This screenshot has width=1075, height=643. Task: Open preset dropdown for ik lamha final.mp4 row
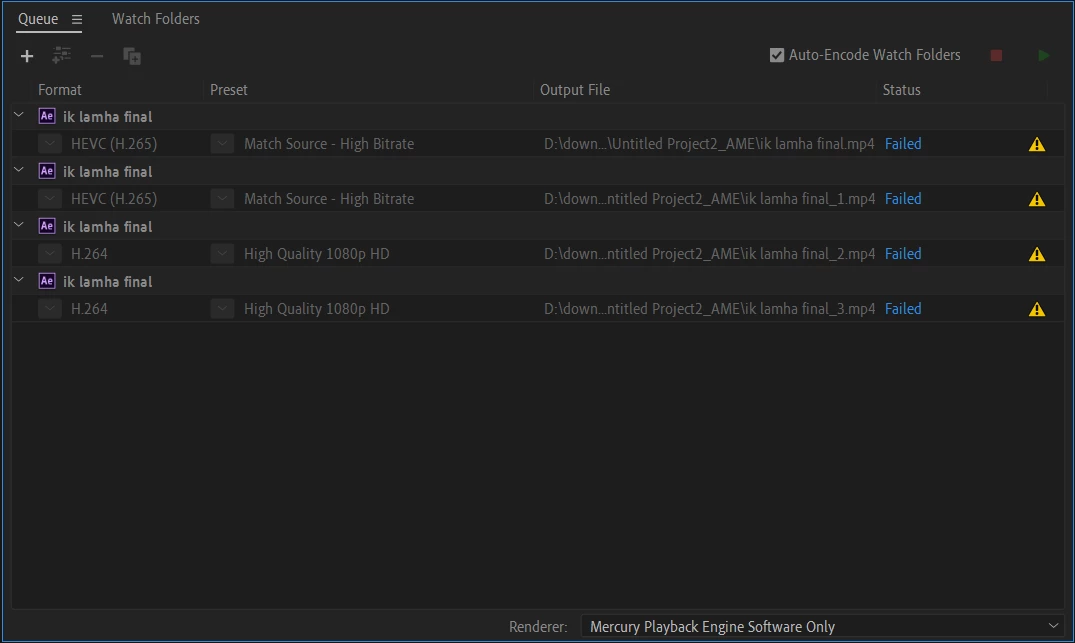(x=222, y=144)
